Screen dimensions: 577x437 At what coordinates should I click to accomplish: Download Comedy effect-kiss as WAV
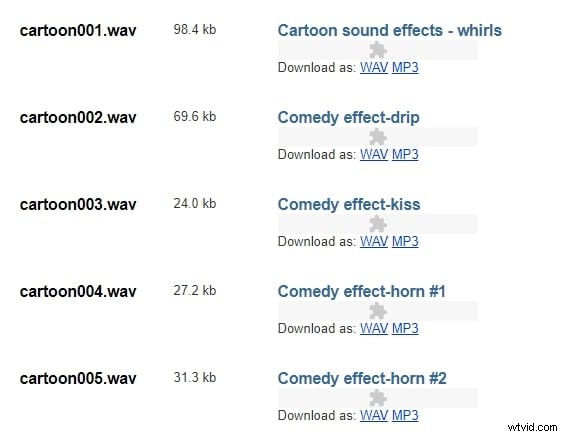click(x=374, y=241)
